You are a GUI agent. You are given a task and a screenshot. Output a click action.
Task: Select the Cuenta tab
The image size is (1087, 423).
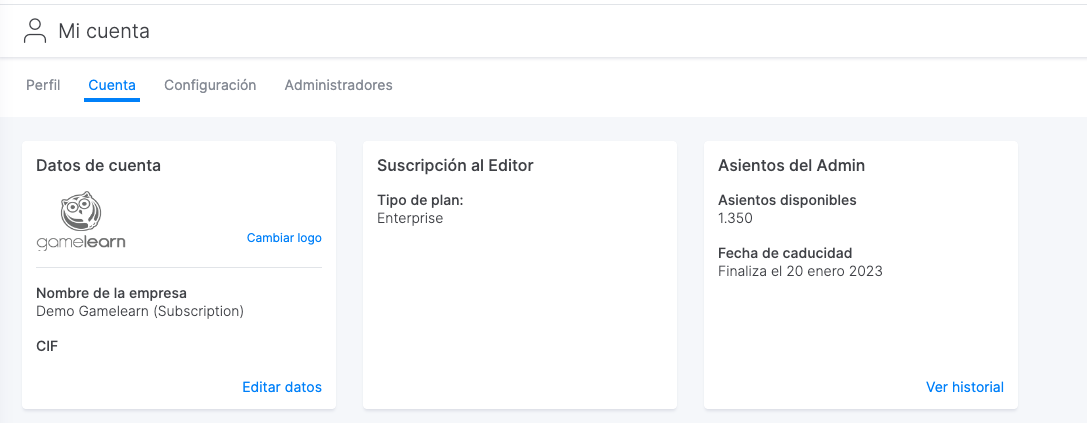[112, 85]
